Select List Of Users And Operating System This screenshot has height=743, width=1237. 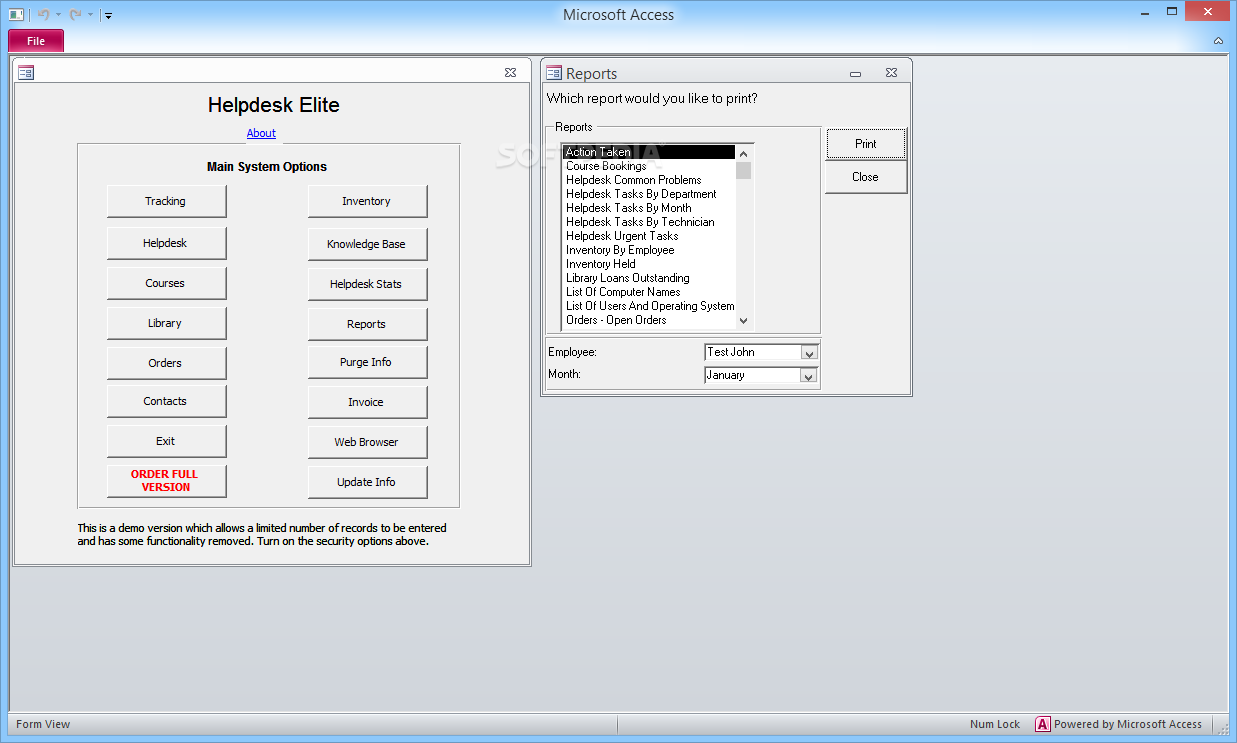coord(649,306)
